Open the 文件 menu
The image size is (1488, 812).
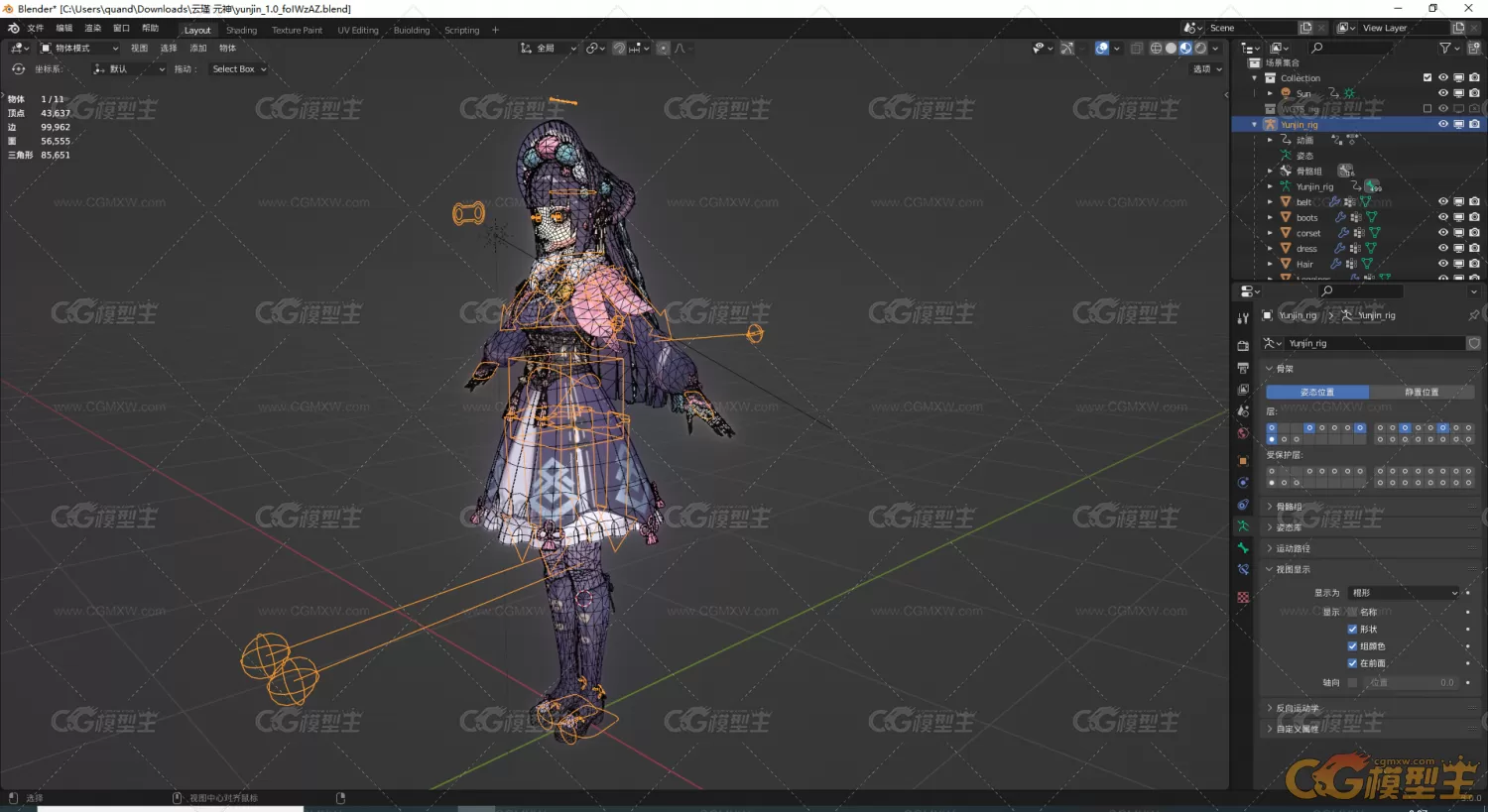point(36,29)
